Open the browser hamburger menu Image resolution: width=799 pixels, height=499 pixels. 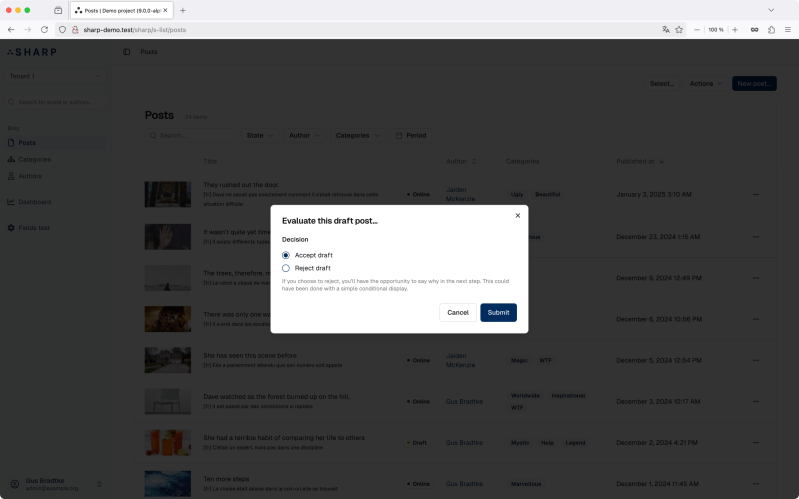(x=788, y=30)
